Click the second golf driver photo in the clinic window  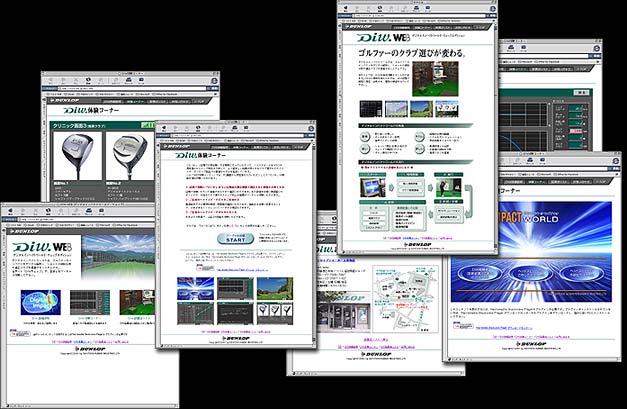pyautogui.click(x=130, y=156)
